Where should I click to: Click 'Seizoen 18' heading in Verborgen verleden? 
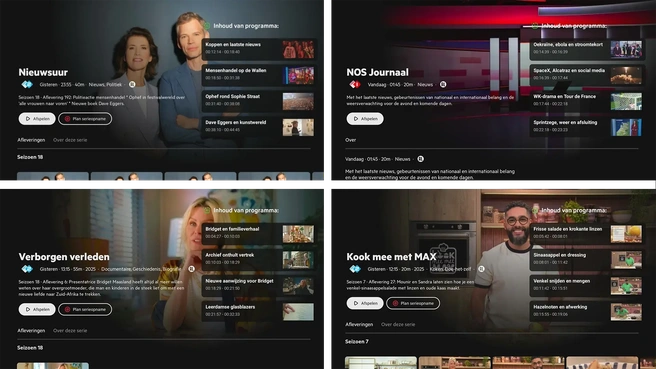click(x=30, y=348)
